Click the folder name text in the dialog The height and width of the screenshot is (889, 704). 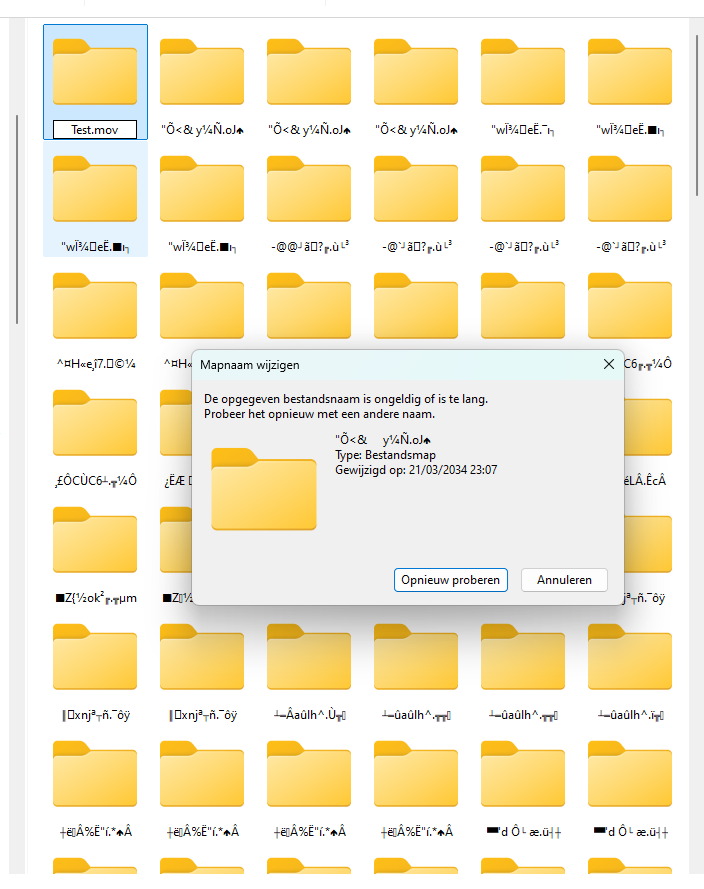coord(383,439)
